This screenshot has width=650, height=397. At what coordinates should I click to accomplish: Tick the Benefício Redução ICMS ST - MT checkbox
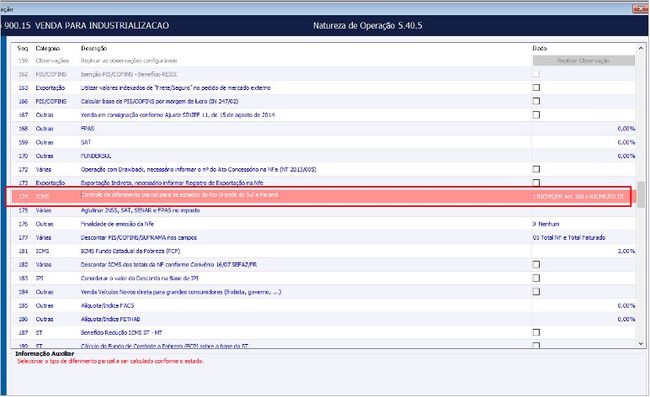(536, 332)
